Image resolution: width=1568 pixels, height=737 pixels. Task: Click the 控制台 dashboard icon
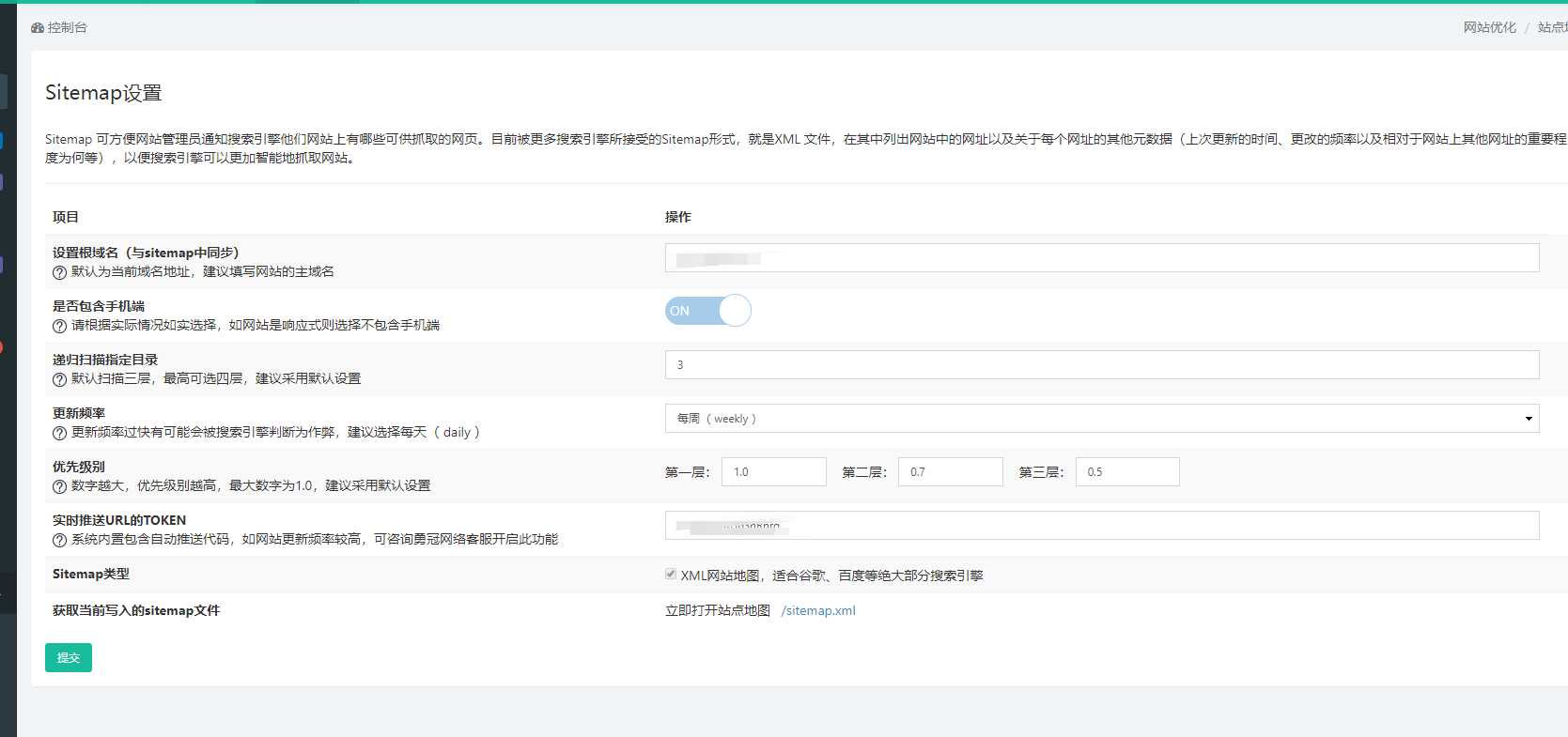click(x=38, y=28)
